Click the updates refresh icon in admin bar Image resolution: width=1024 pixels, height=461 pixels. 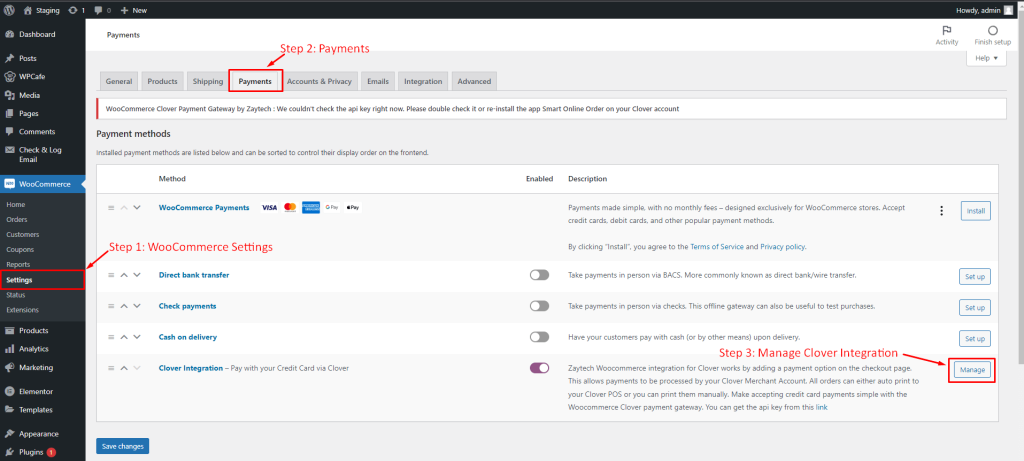click(72, 10)
